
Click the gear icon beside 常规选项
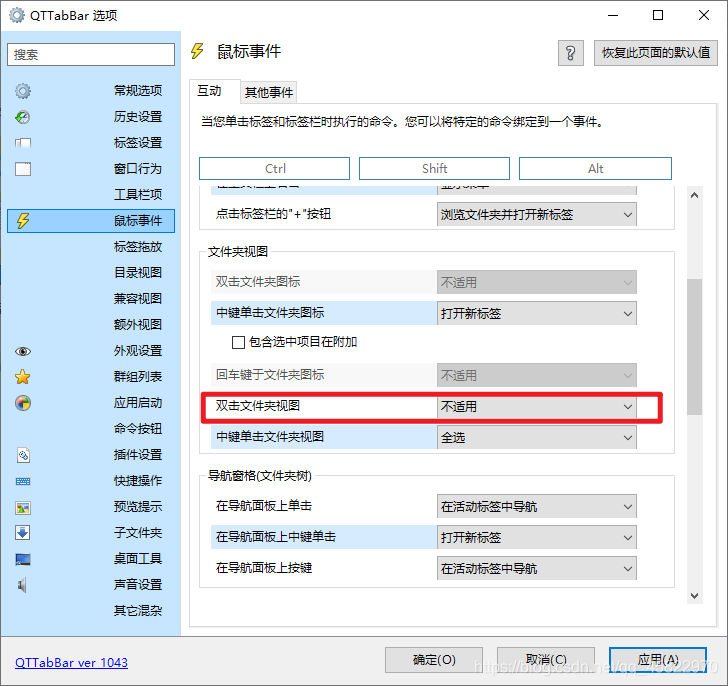[x=23, y=91]
